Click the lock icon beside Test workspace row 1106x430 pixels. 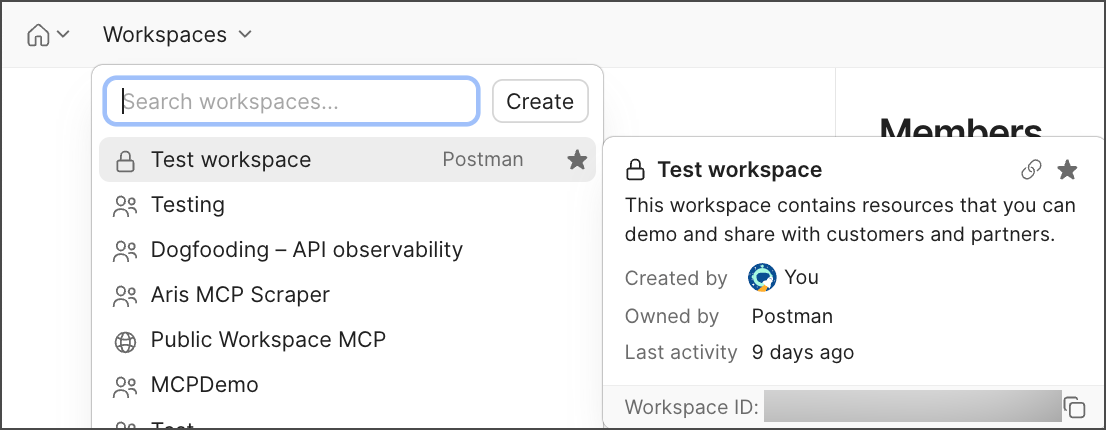click(125, 160)
